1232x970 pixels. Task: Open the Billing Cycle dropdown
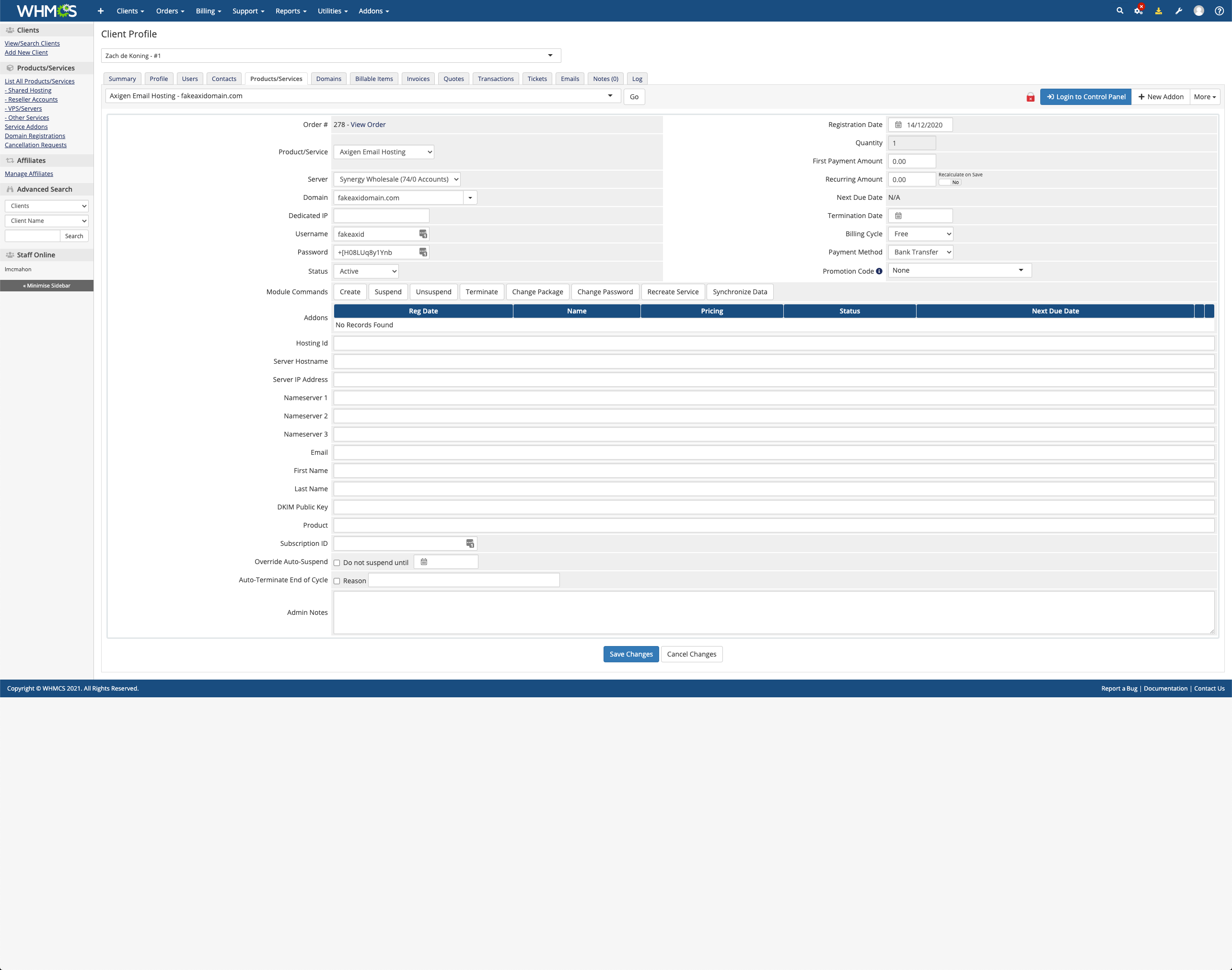[920, 234]
